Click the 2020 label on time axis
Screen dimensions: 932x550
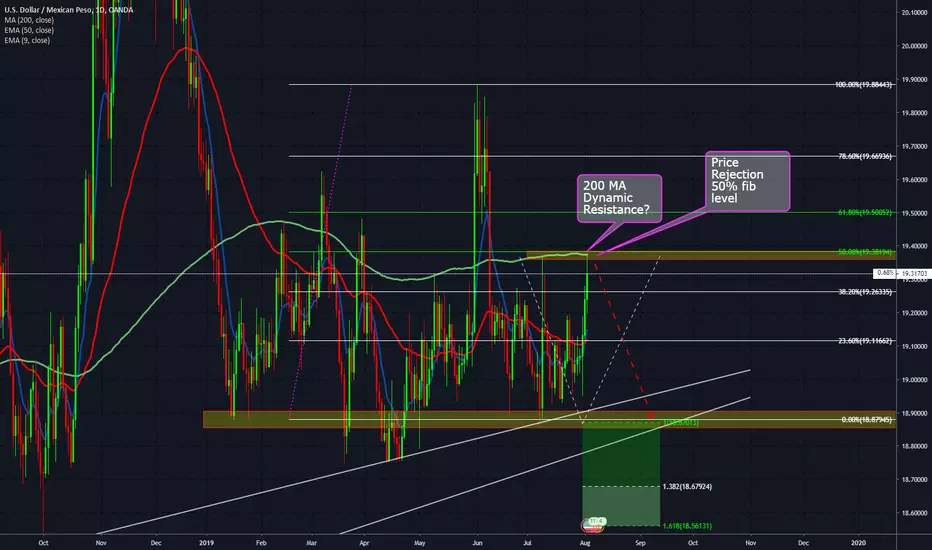(858, 543)
